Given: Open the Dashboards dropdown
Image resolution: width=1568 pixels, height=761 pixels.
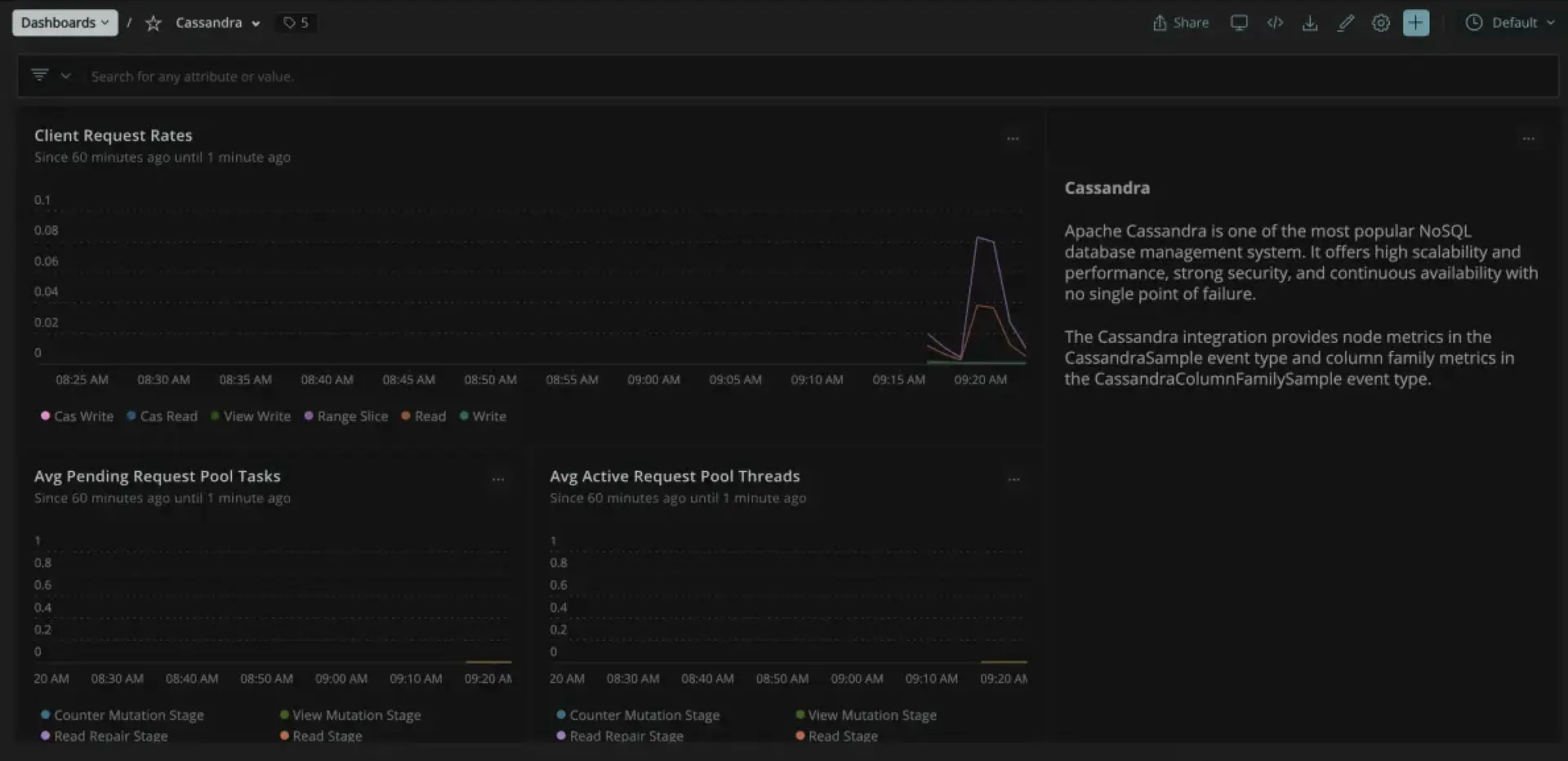Looking at the screenshot, I should pos(65,23).
